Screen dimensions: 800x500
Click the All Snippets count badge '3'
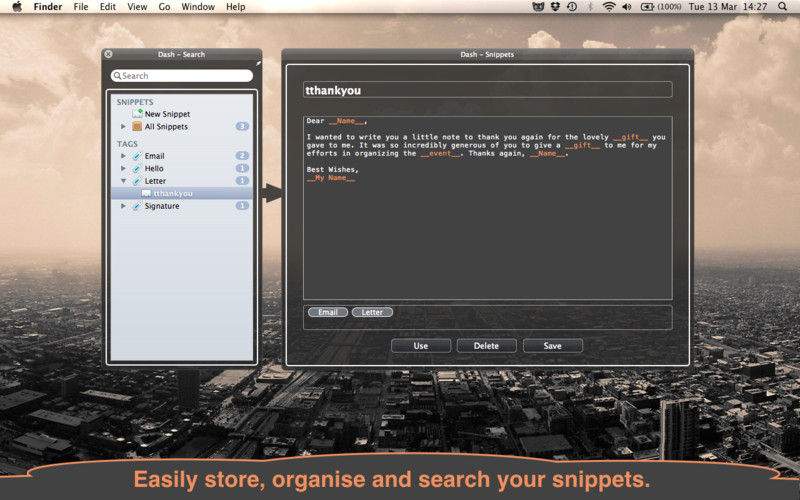[242, 126]
